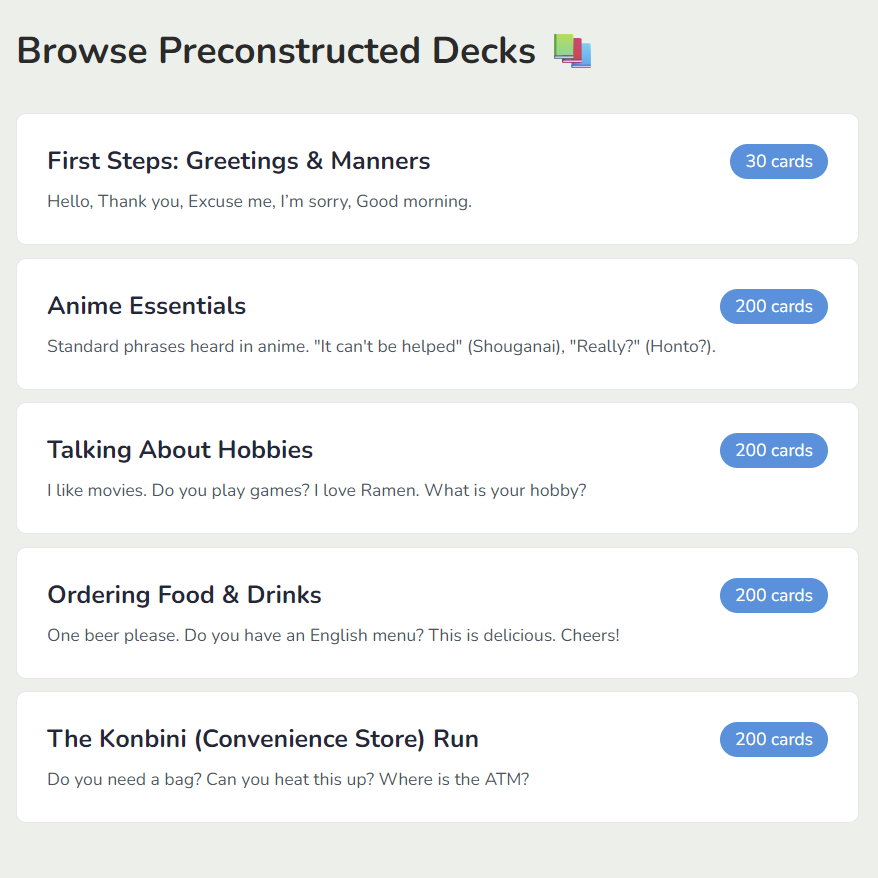This screenshot has height=878, width=878.
Task: Click the Konbini Run 200 cards badge
Action: [773, 739]
